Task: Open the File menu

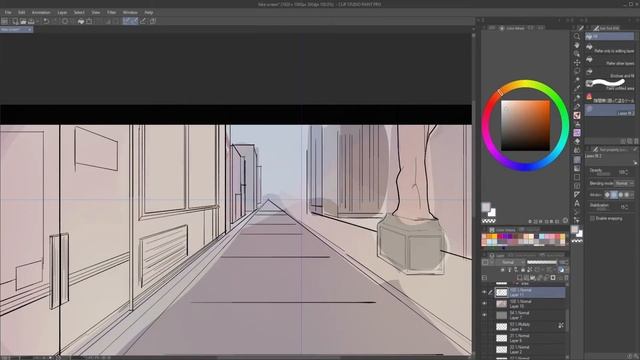Action: tap(8, 13)
